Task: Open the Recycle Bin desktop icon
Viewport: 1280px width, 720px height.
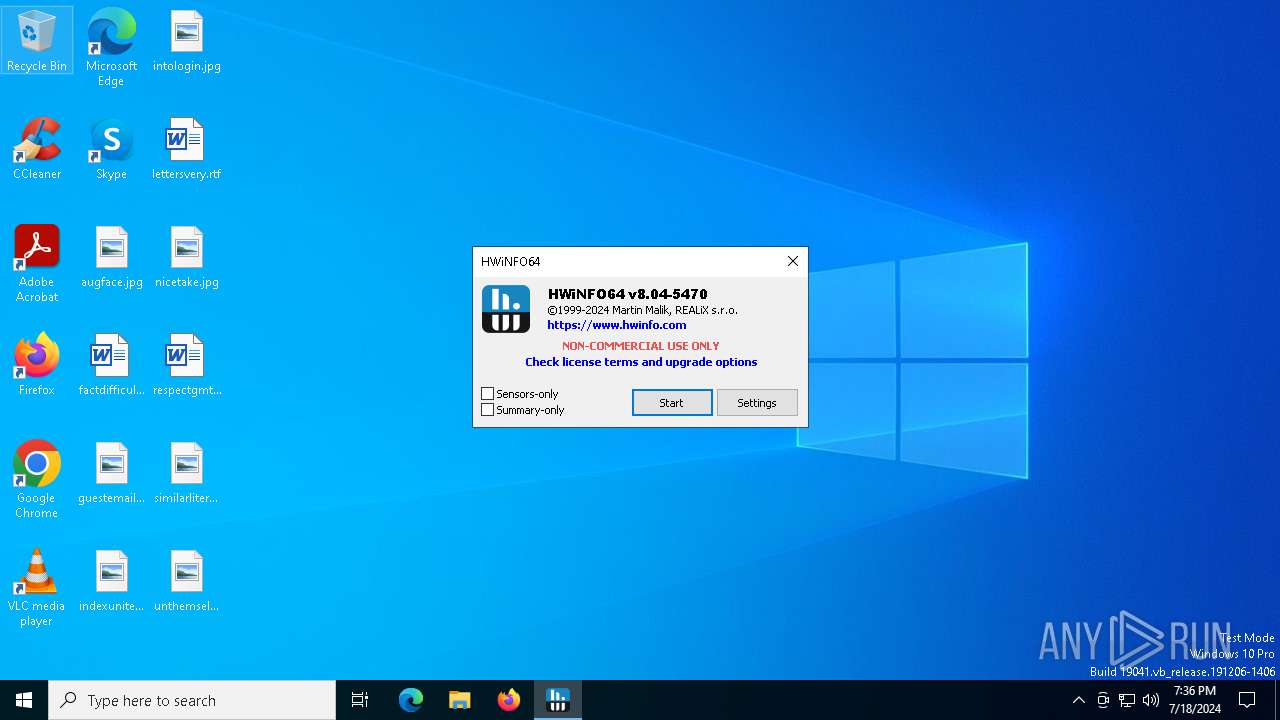Action: [37, 40]
